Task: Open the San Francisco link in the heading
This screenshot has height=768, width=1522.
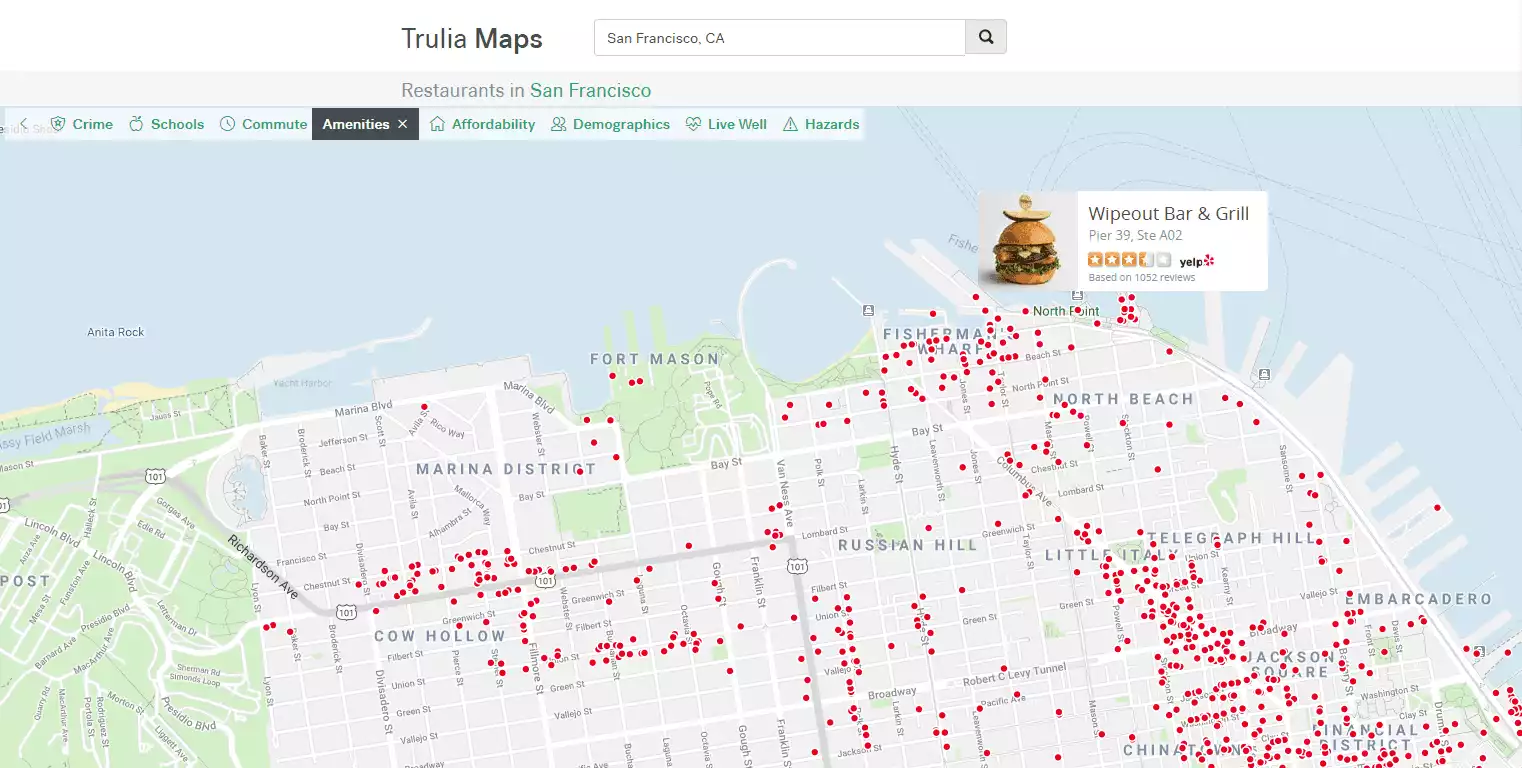Action: coord(591,90)
